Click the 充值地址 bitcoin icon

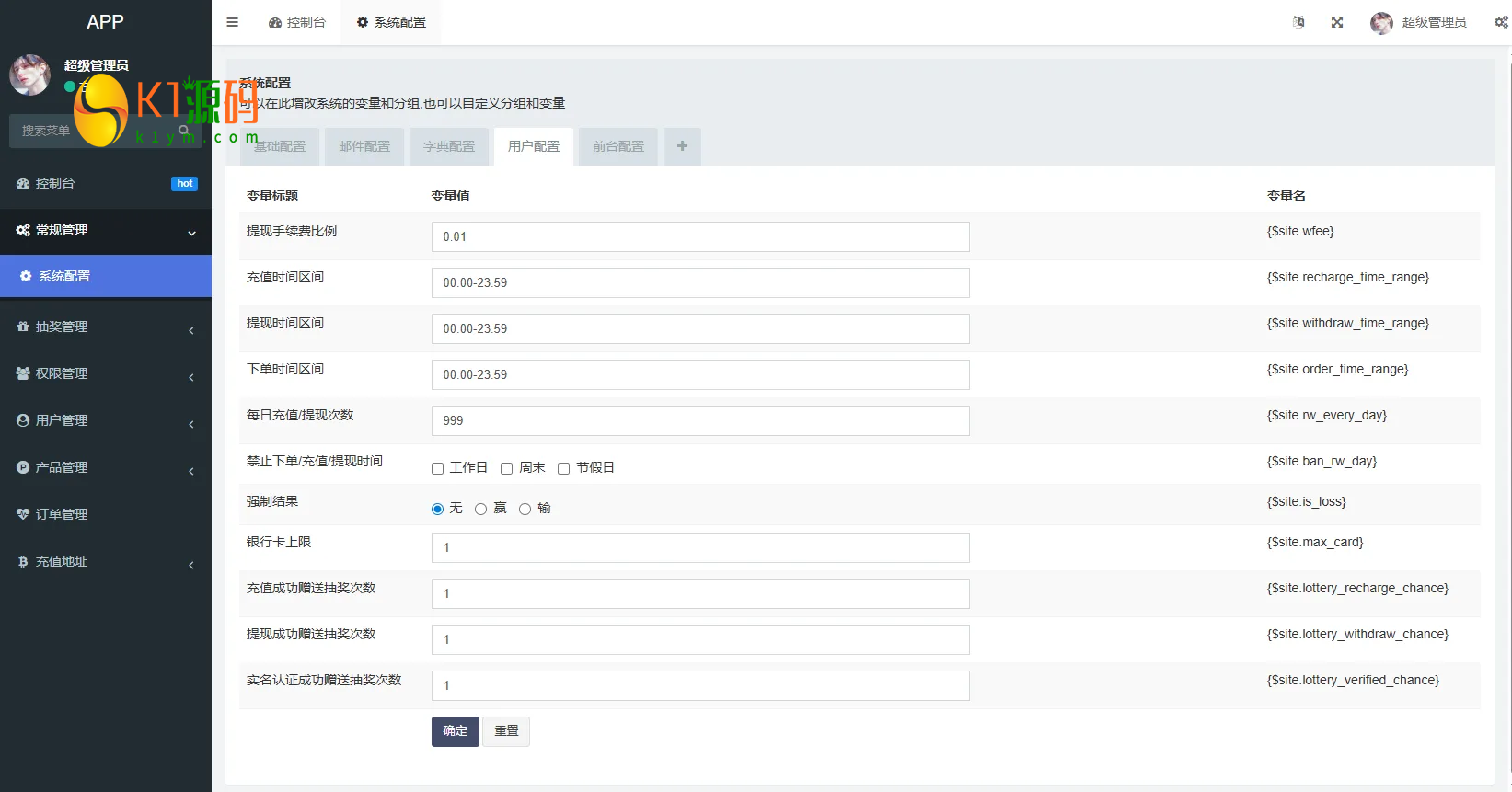23,561
